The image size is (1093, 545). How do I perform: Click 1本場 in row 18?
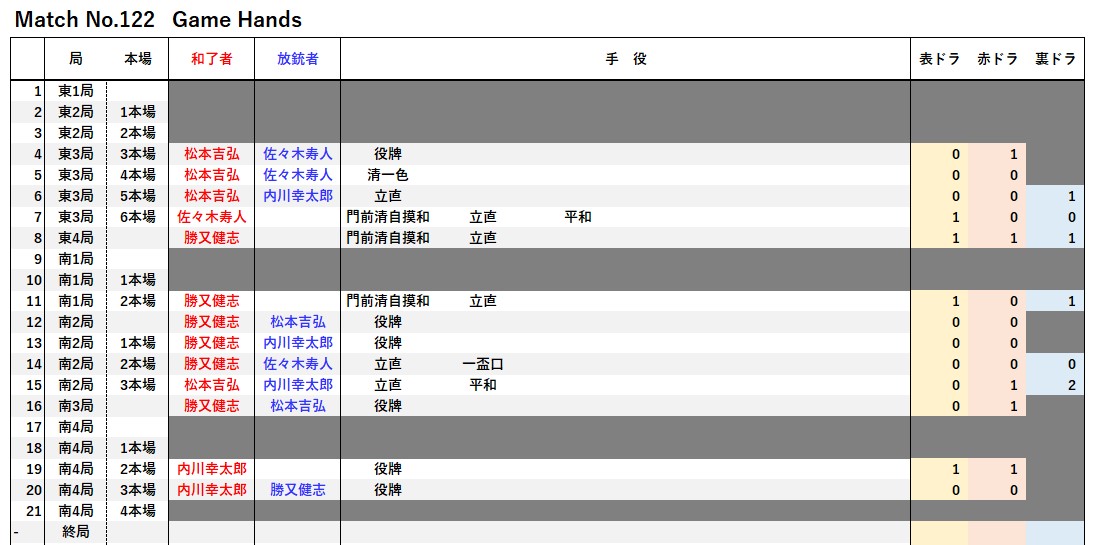(137, 447)
